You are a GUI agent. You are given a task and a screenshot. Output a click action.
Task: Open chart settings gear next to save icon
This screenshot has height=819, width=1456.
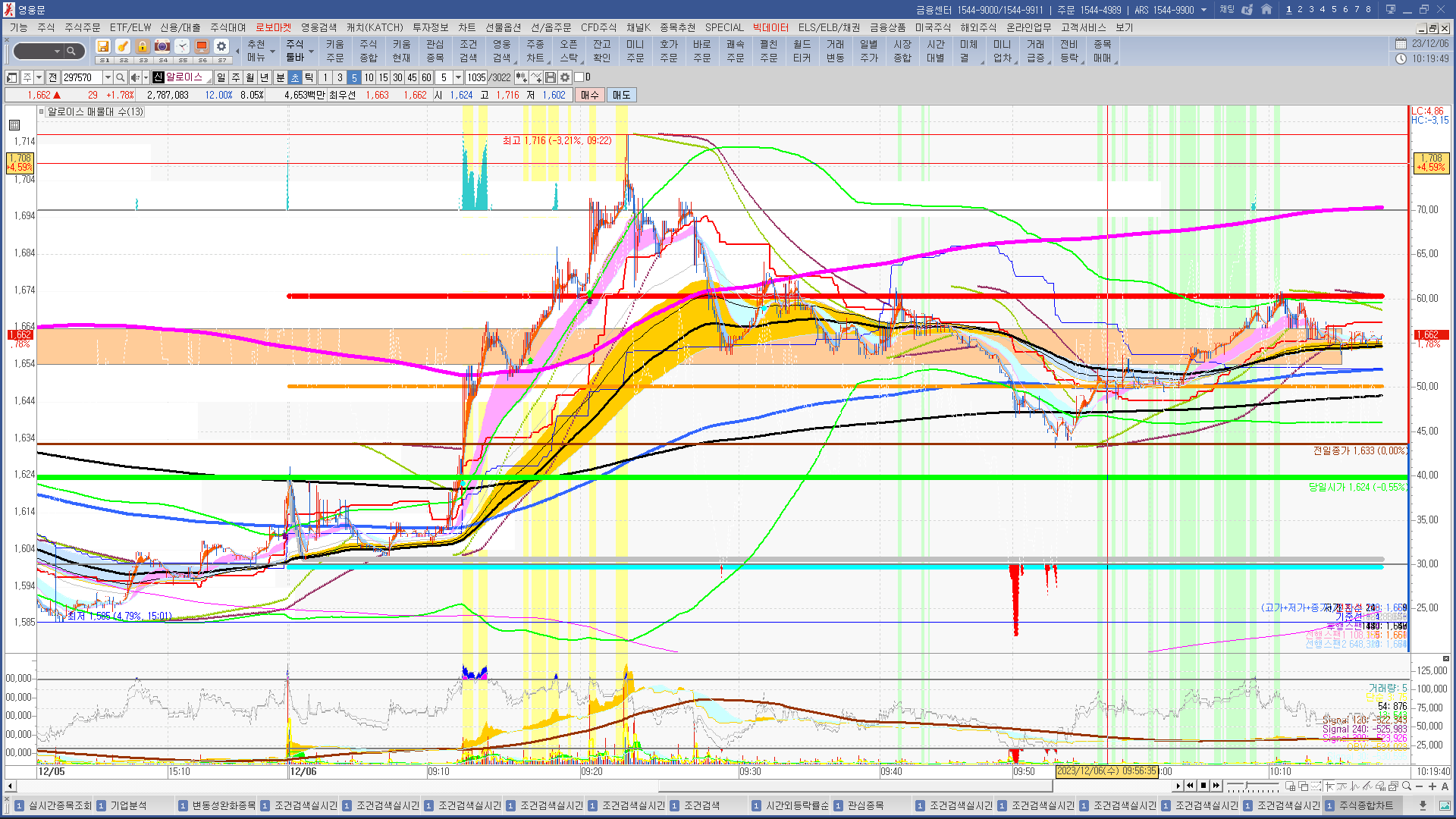[x=565, y=77]
